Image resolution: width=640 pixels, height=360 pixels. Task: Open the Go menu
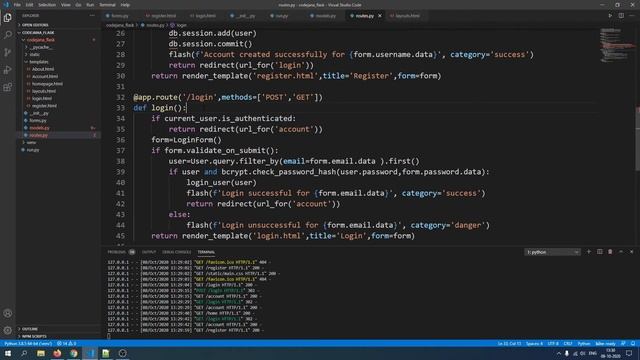(78, 5)
